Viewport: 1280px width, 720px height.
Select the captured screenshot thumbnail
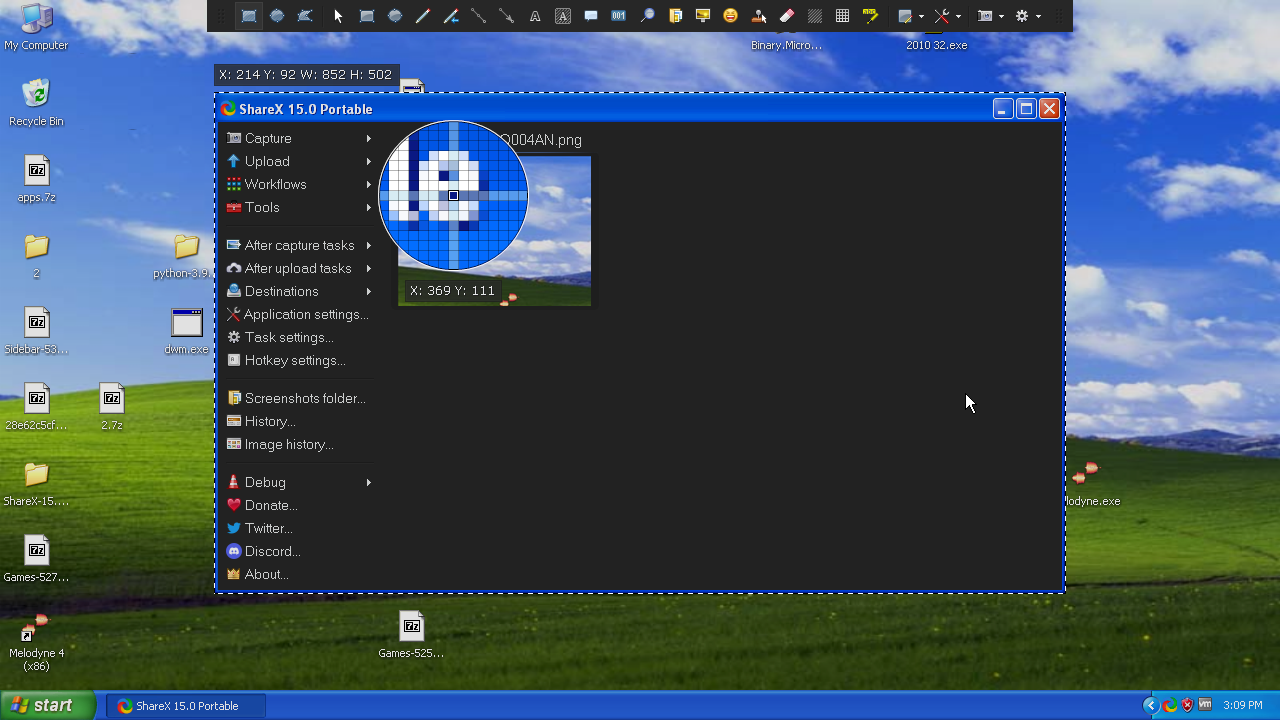[494, 231]
